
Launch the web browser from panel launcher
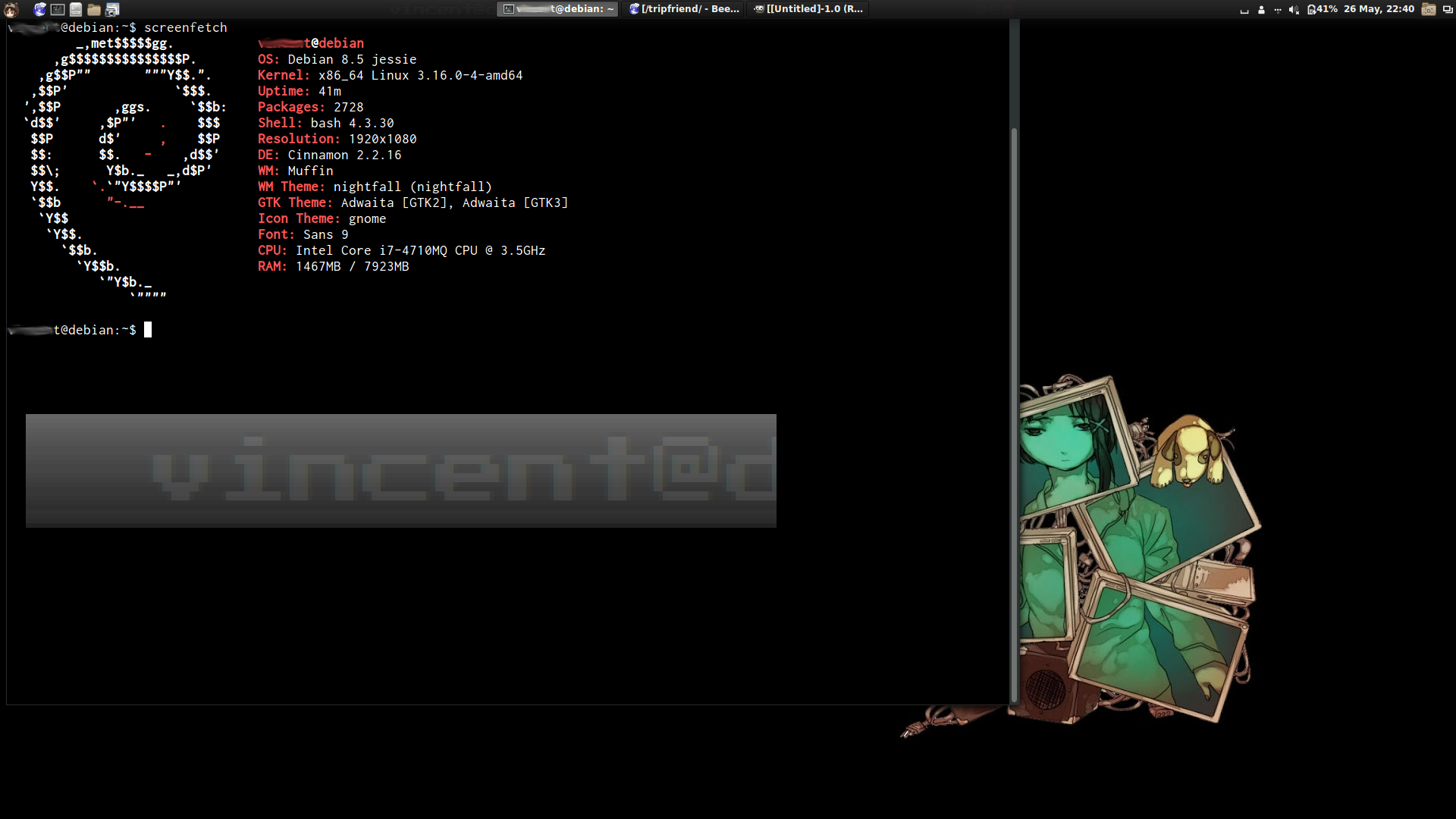pyautogui.click(x=40, y=9)
